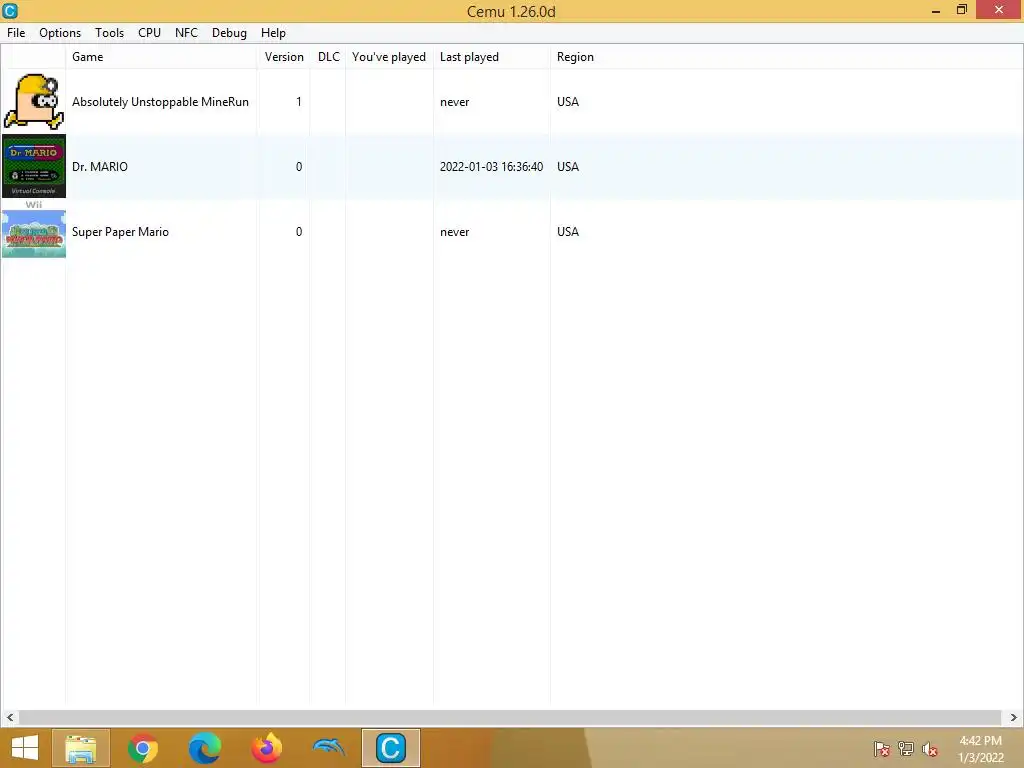Click the Dr. MARIO version value 0

(298, 167)
